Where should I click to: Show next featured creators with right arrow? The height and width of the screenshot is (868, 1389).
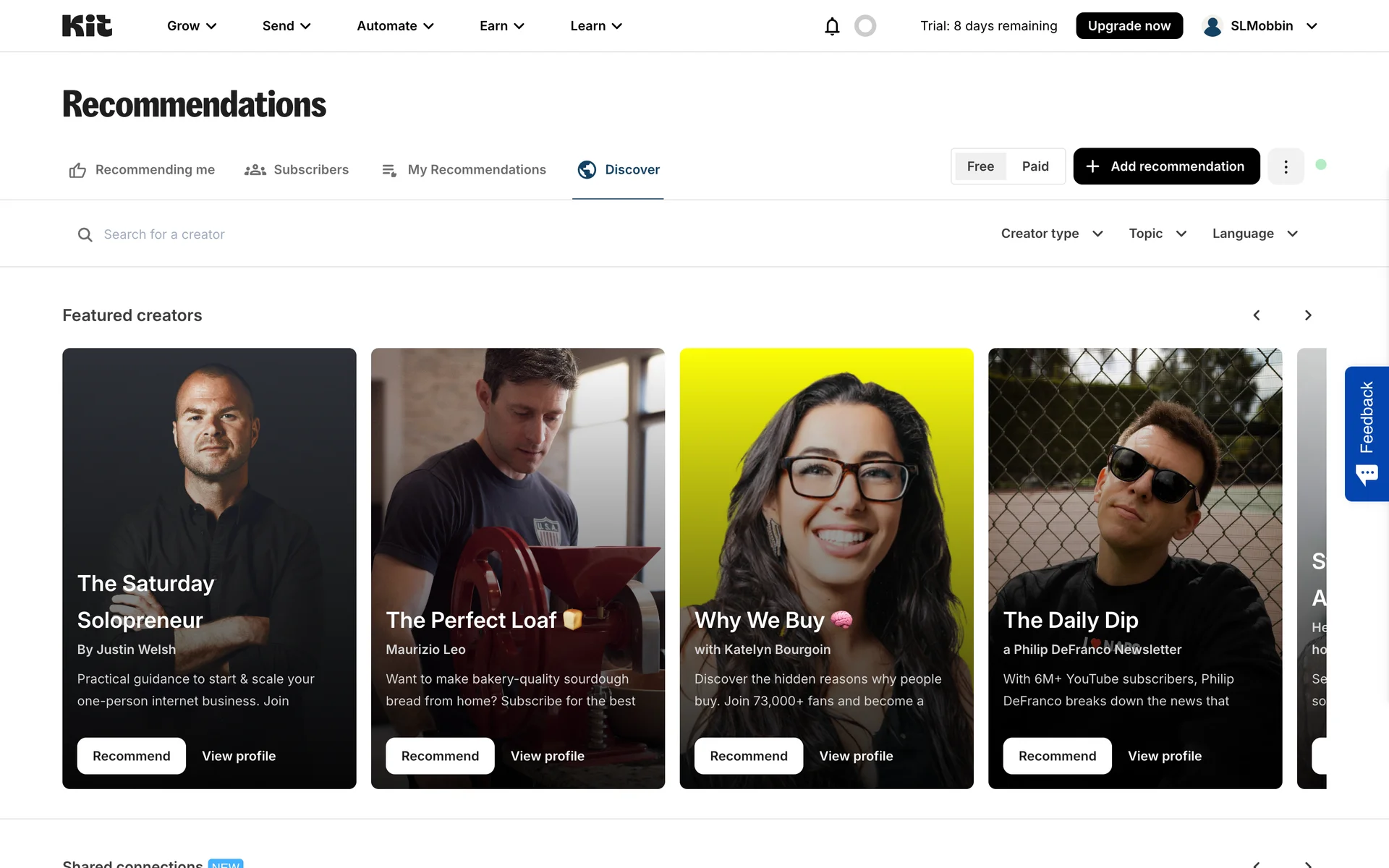click(1308, 315)
